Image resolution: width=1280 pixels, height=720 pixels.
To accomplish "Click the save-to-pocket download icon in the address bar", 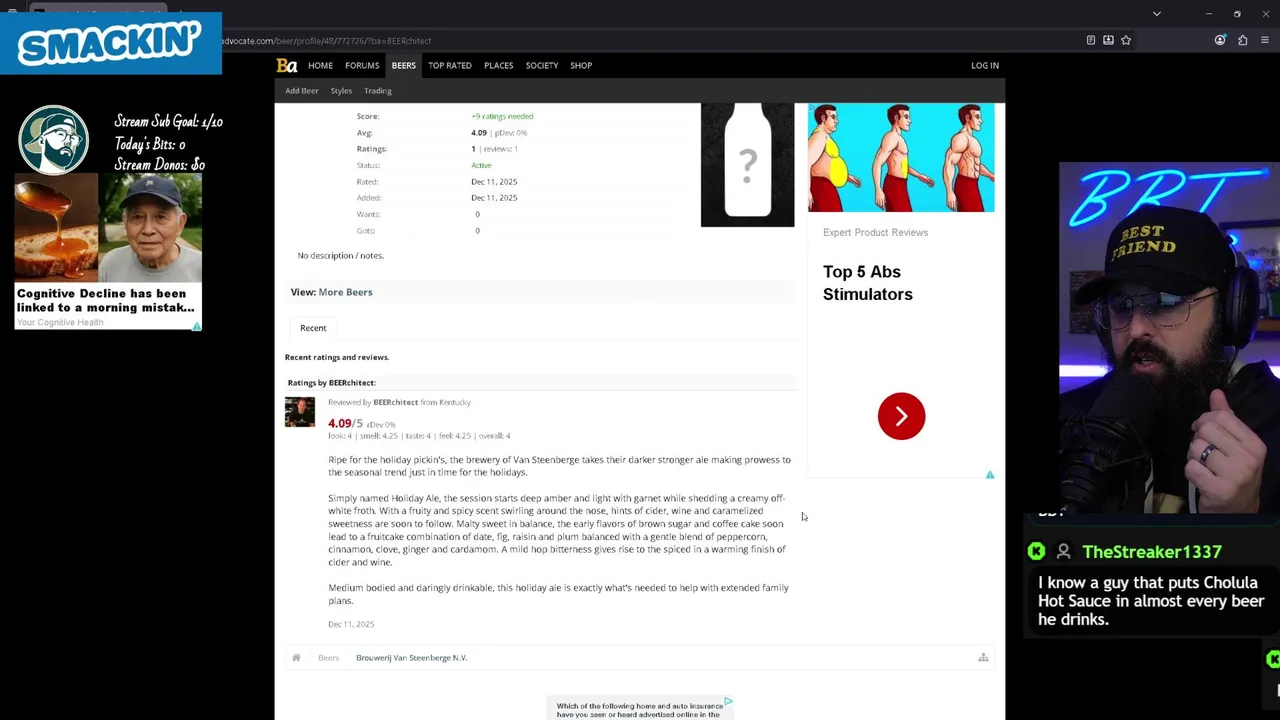I will (1108, 40).
